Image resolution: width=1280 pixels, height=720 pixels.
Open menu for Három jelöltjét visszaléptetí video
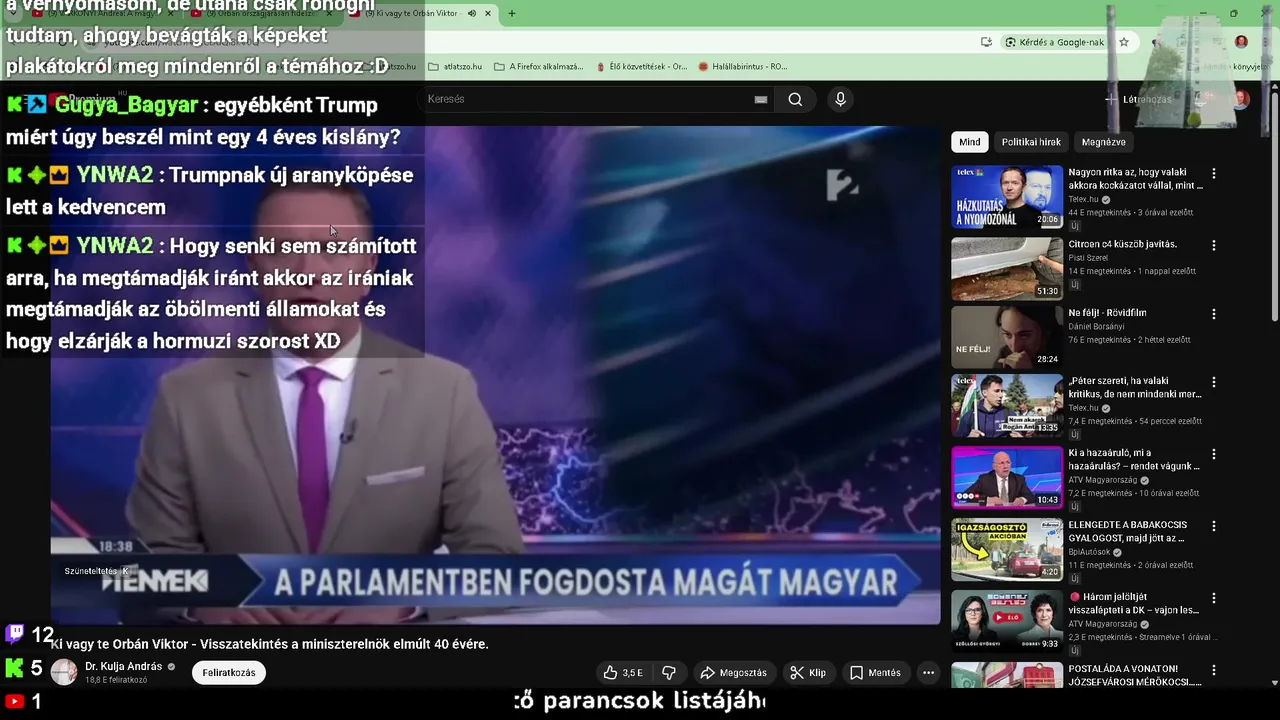[1214, 598]
